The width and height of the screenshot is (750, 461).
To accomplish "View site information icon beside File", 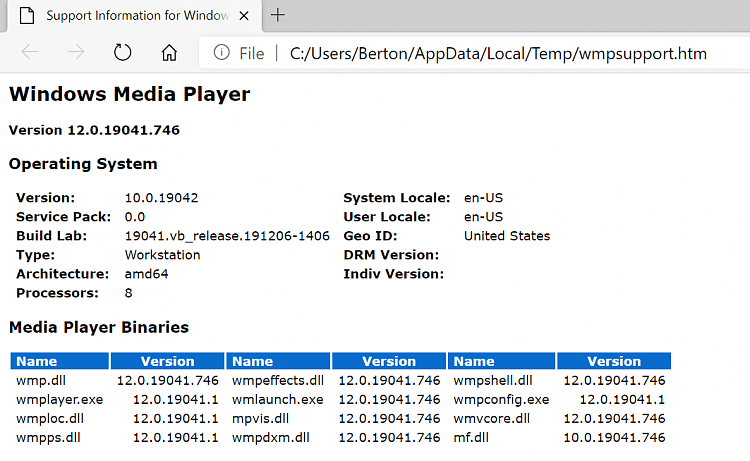I will (x=221, y=52).
